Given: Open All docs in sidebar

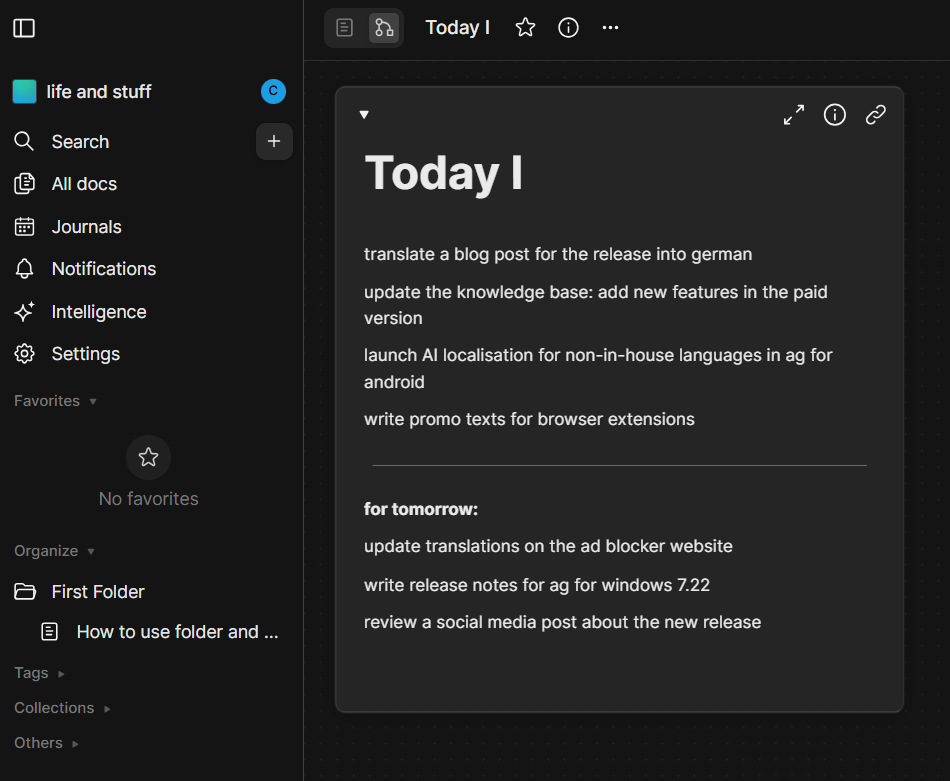Looking at the screenshot, I should point(84,184).
